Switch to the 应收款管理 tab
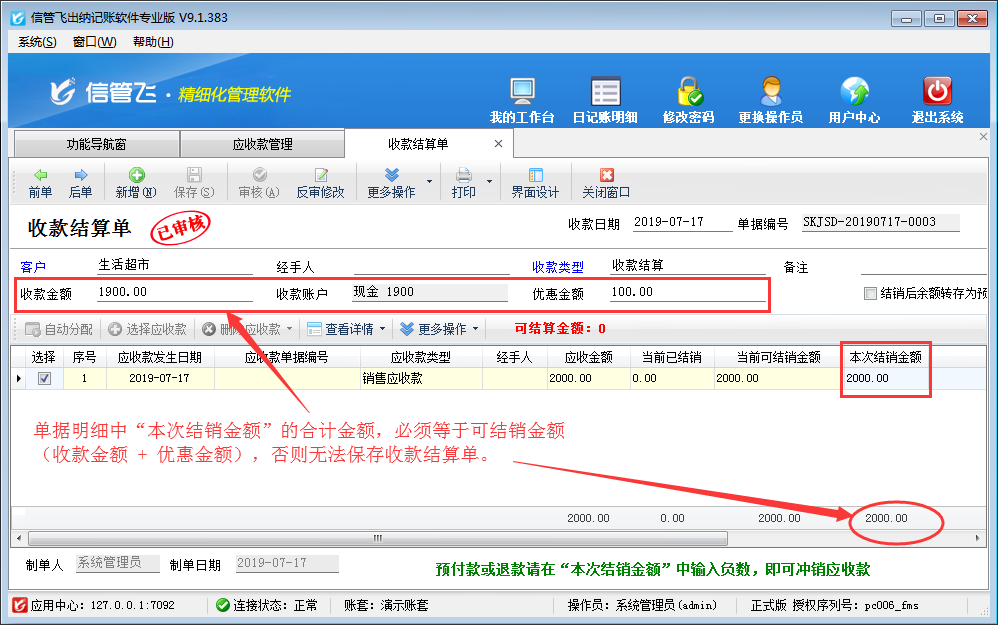The image size is (998, 625). (x=262, y=144)
